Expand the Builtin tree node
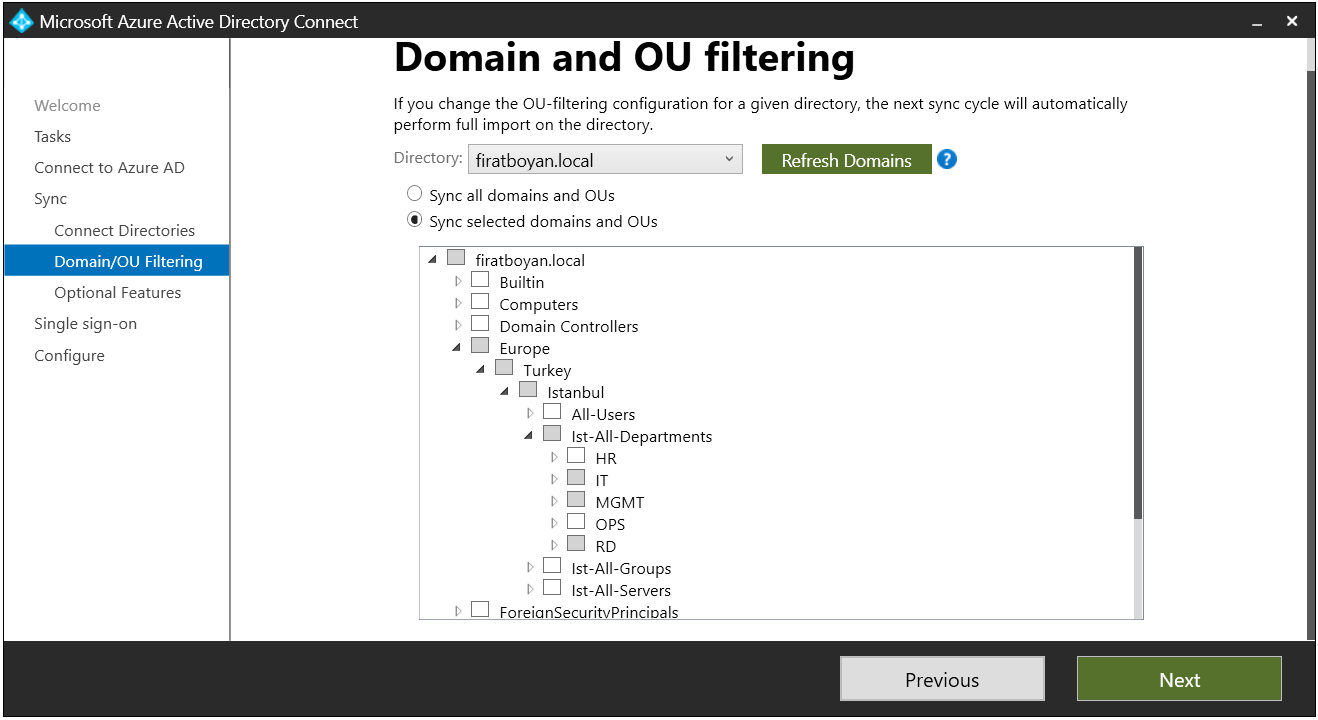Viewport: 1318px width, 720px height. point(458,282)
